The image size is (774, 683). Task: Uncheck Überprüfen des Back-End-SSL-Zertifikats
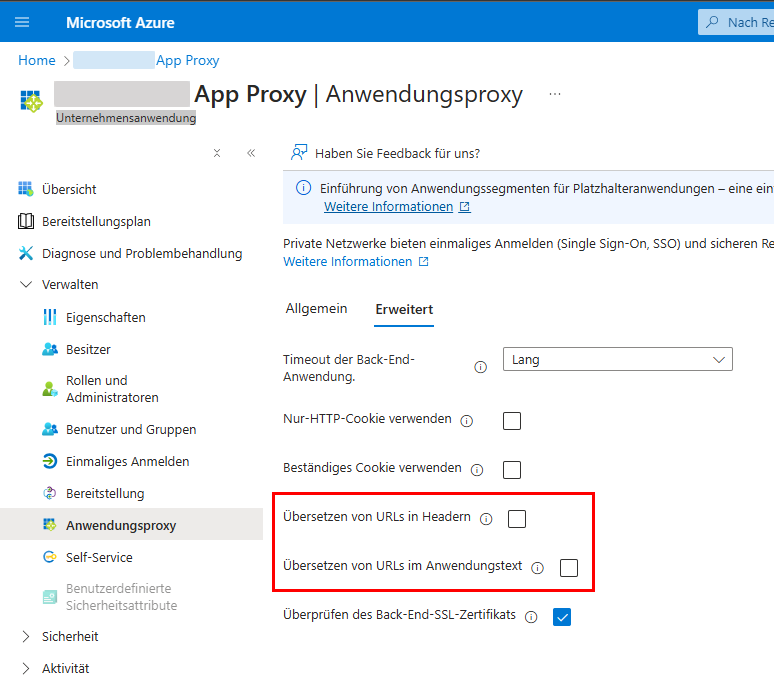point(562,617)
